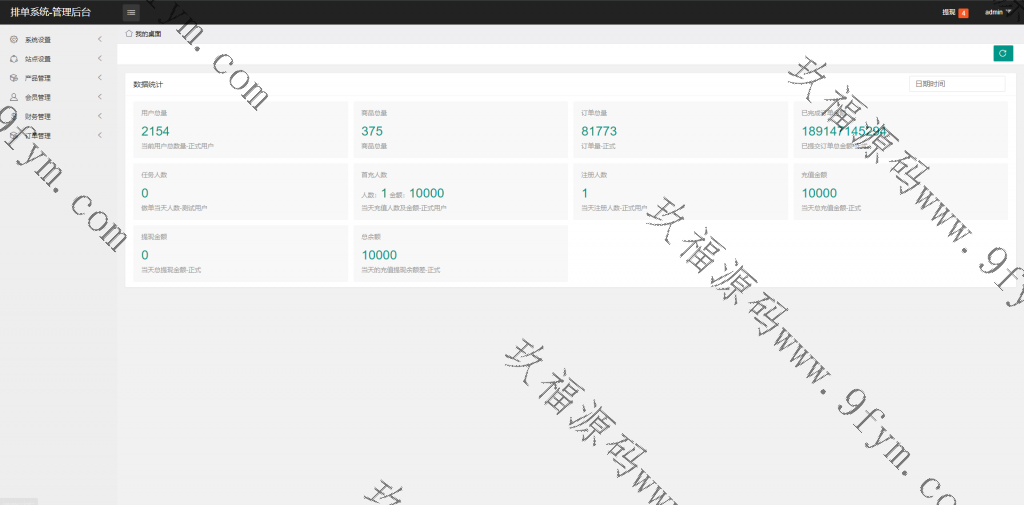
Task: Click the home icon before 我的桌面
Action: (x=129, y=33)
